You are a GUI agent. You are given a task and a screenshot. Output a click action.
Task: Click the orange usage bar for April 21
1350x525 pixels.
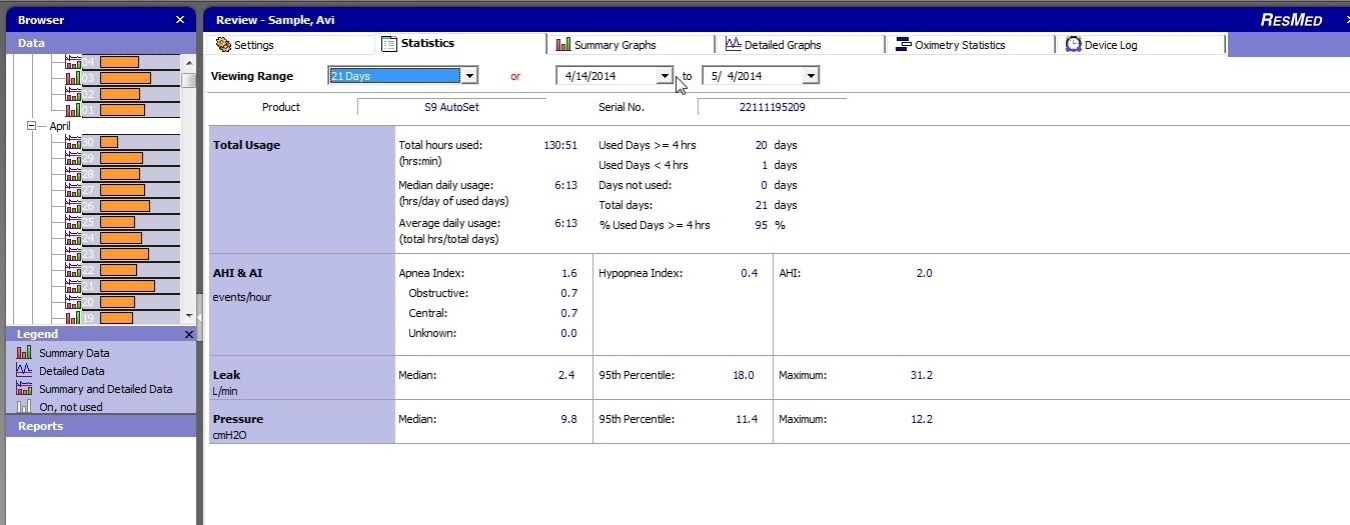pos(127,286)
